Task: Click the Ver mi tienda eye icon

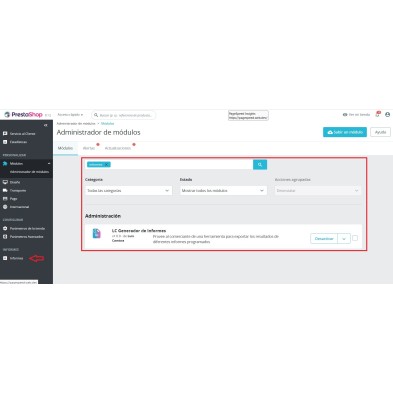Action: point(345,114)
